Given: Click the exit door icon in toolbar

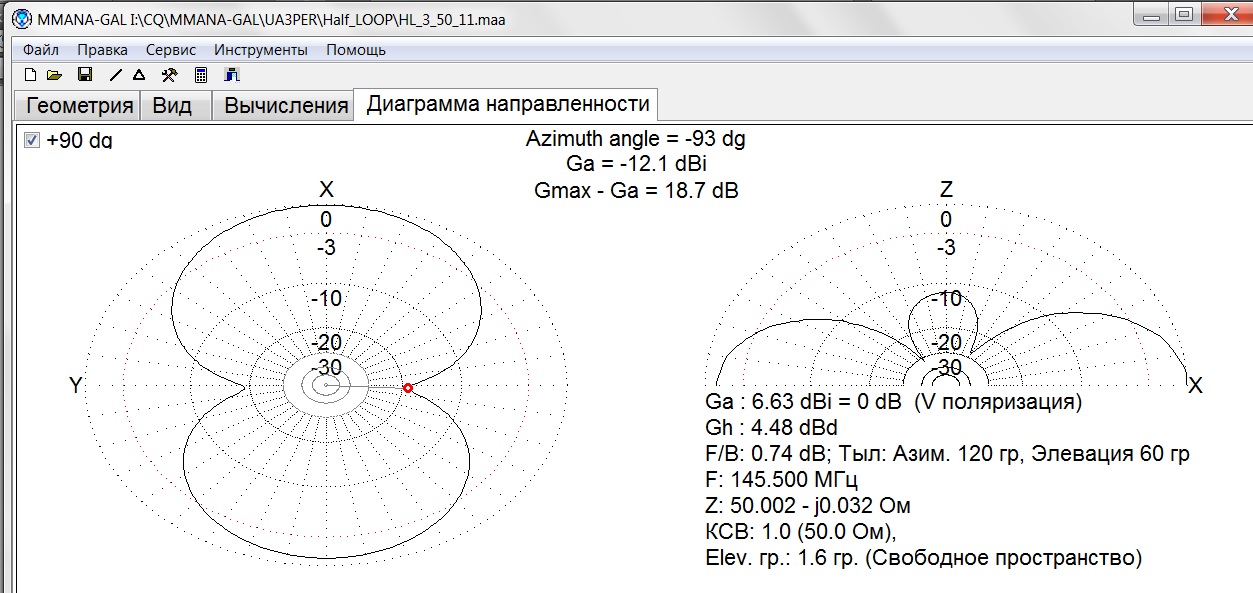Looking at the screenshot, I should point(232,75).
